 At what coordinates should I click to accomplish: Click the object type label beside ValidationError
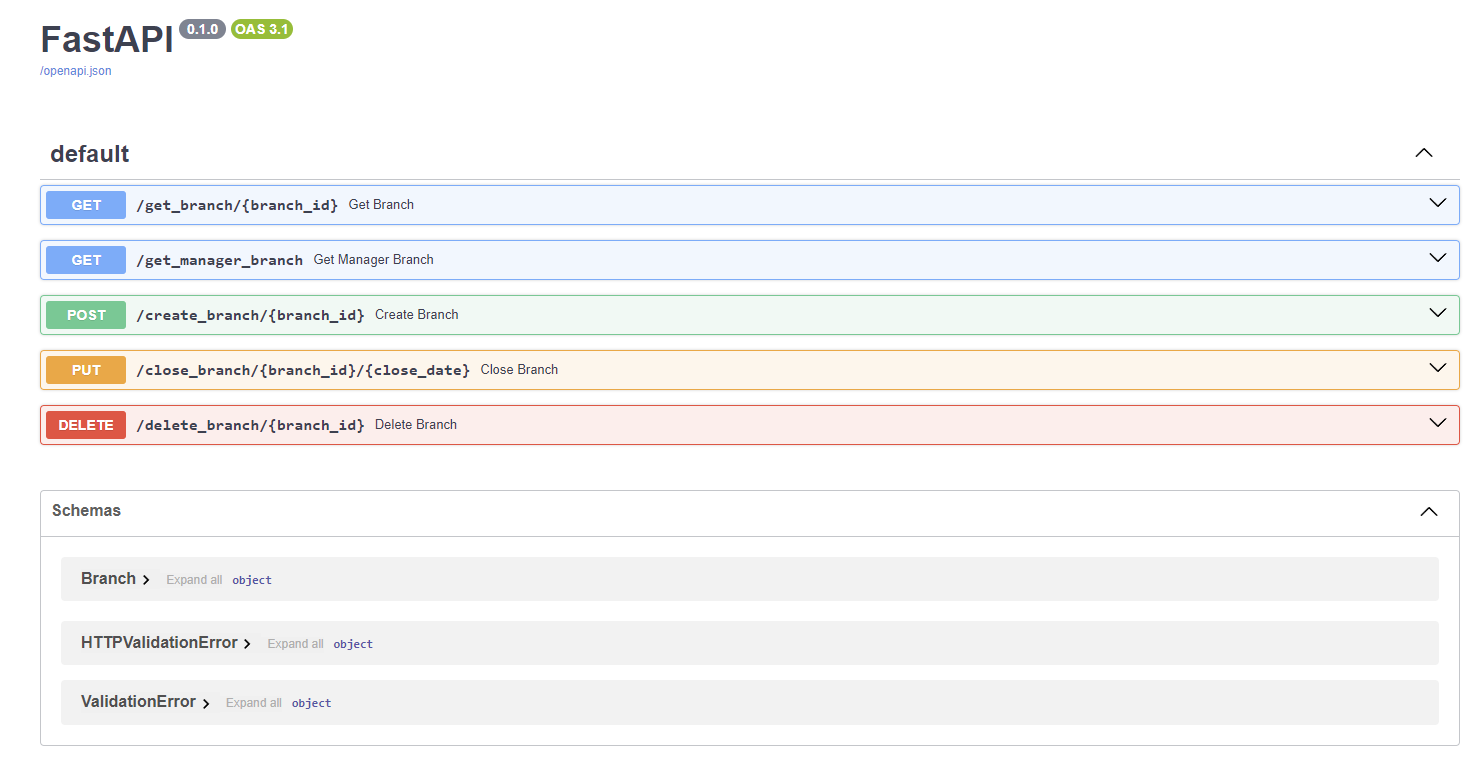pos(311,703)
